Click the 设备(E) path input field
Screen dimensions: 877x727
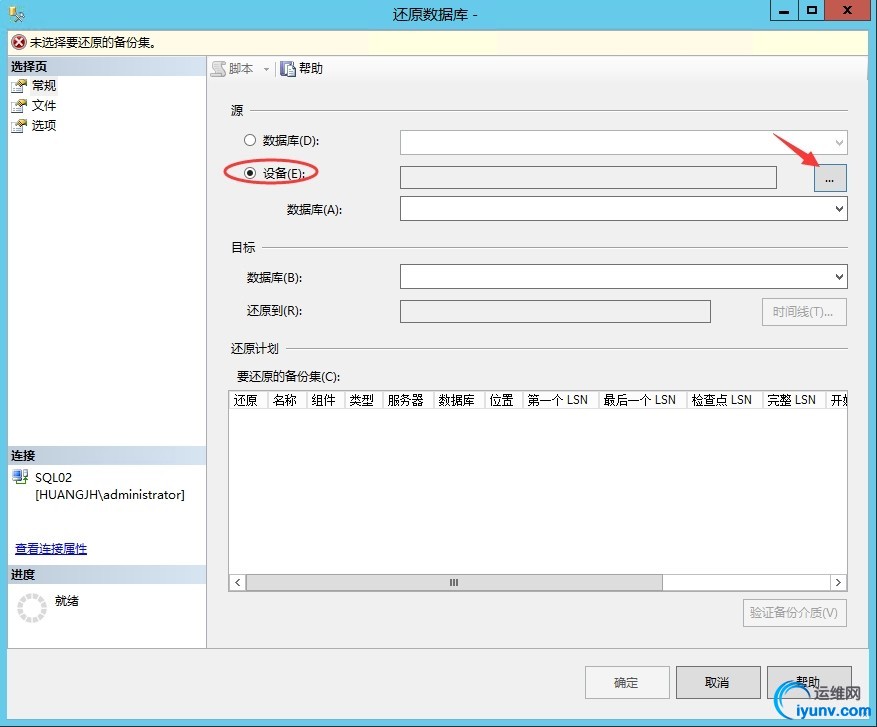pos(588,177)
